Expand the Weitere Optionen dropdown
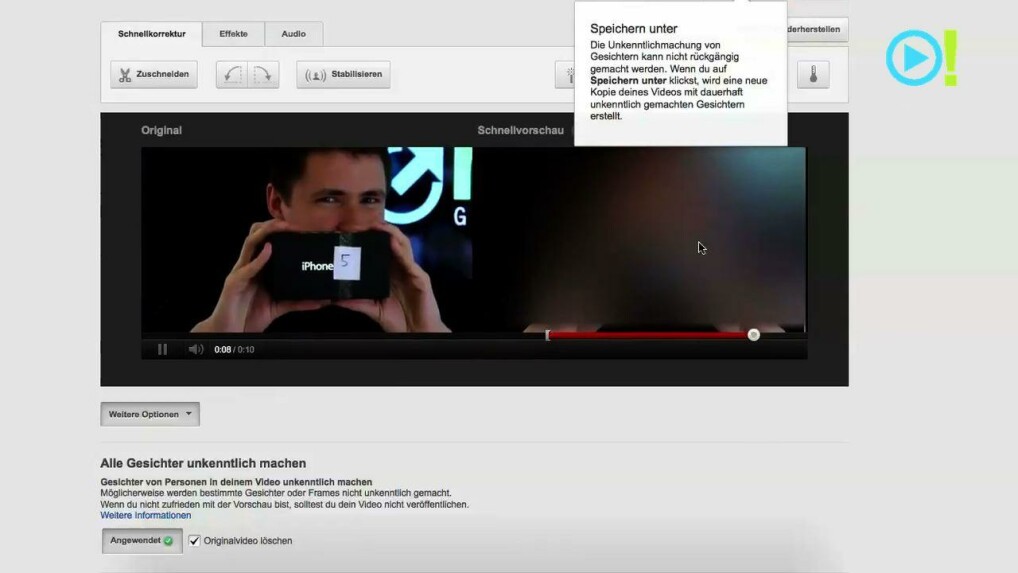Viewport: 1018px width, 573px height. pyautogui.click(x=150, y=414)
